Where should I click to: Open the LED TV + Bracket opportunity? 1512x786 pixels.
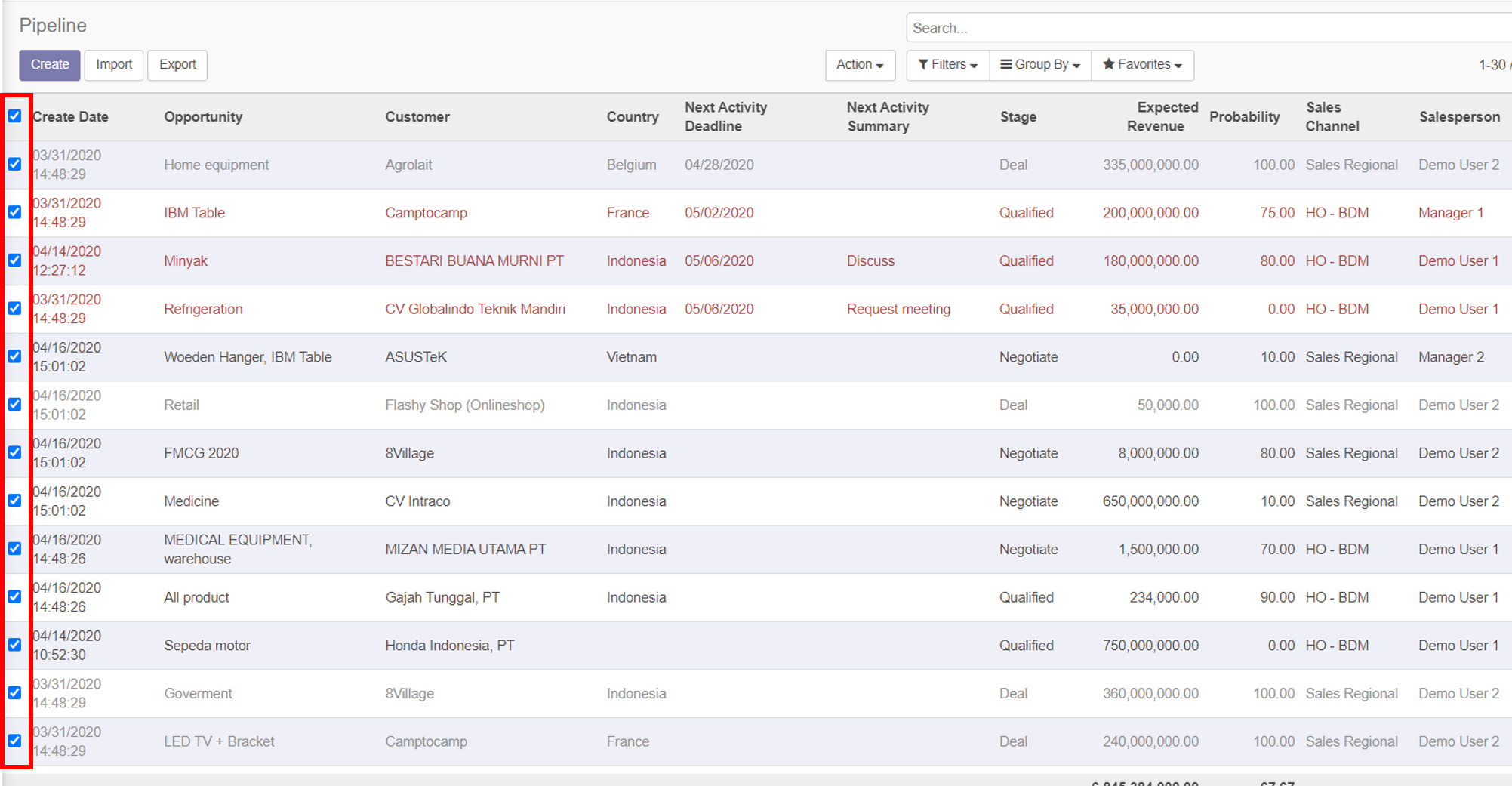click(219, 741)
